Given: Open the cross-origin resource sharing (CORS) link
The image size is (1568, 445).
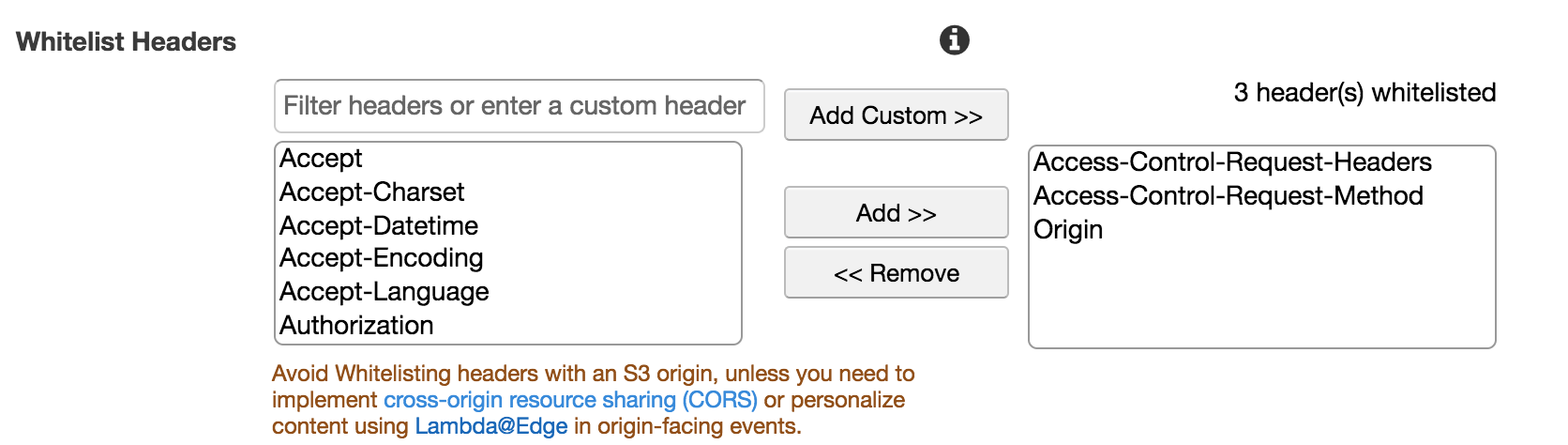Looking at the screenshot, I should tap(570, 400).
